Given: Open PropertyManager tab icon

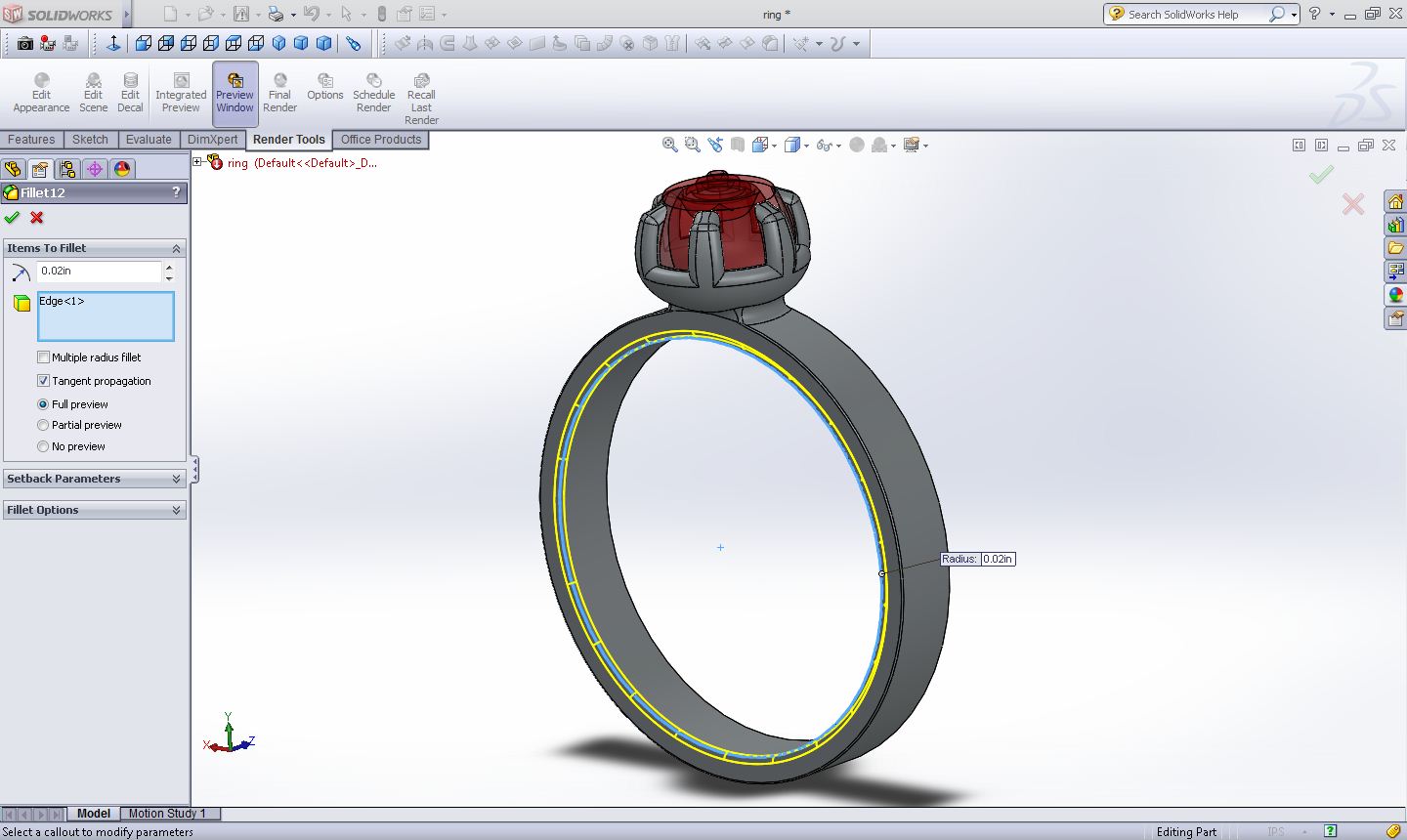Looking at the screenshot, I should pos(39,169).
